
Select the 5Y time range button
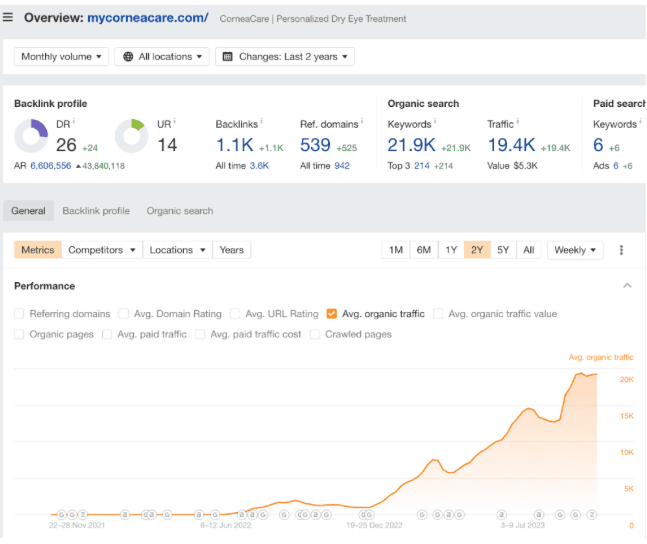[503, 250]
